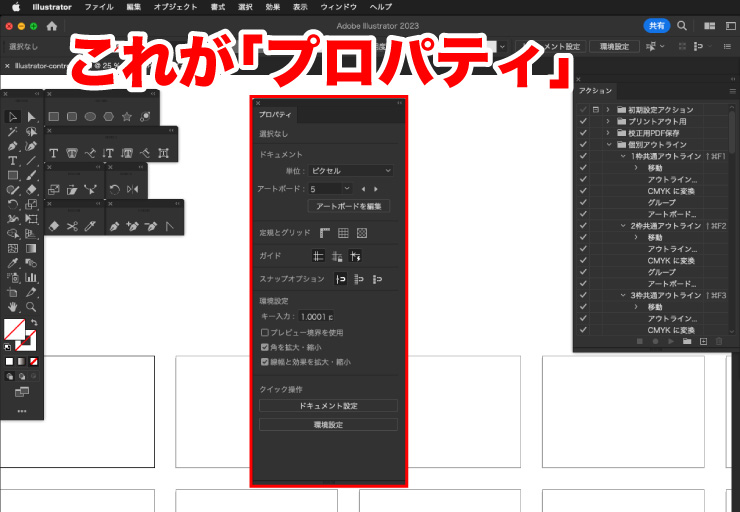Select the Paintbrush tool
Image resolution: width=740 pixels, height=512 pixels.
(x=31, y=176)
